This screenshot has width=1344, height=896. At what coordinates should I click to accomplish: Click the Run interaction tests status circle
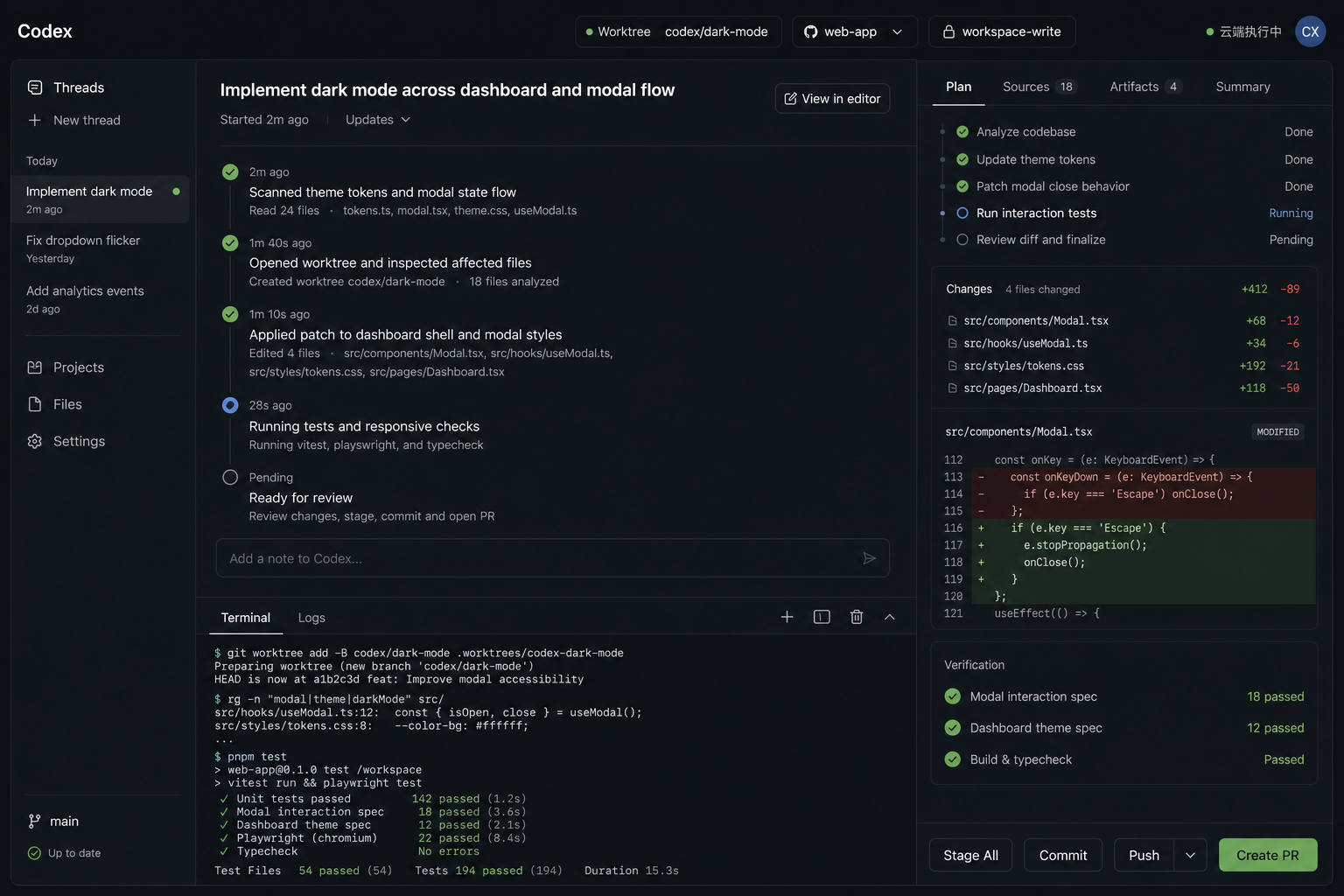coord(962,213)
